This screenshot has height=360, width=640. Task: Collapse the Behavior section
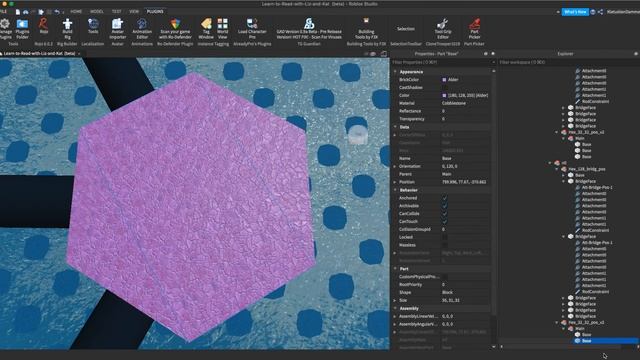395,190
